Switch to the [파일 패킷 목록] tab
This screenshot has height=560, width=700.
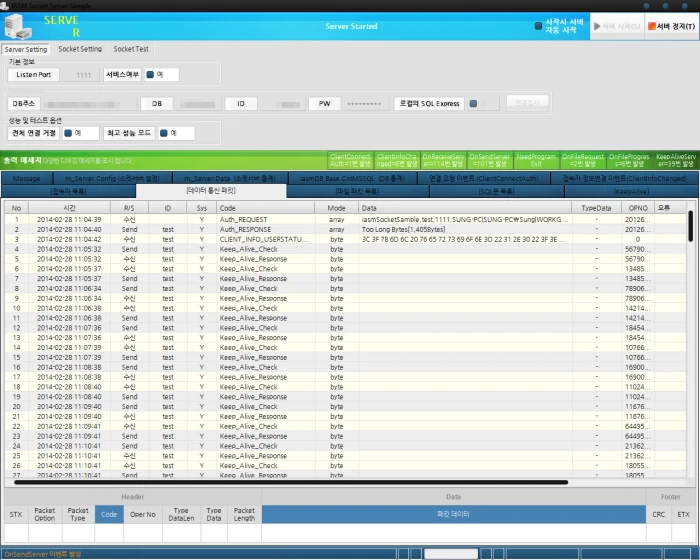coord(358,191)
